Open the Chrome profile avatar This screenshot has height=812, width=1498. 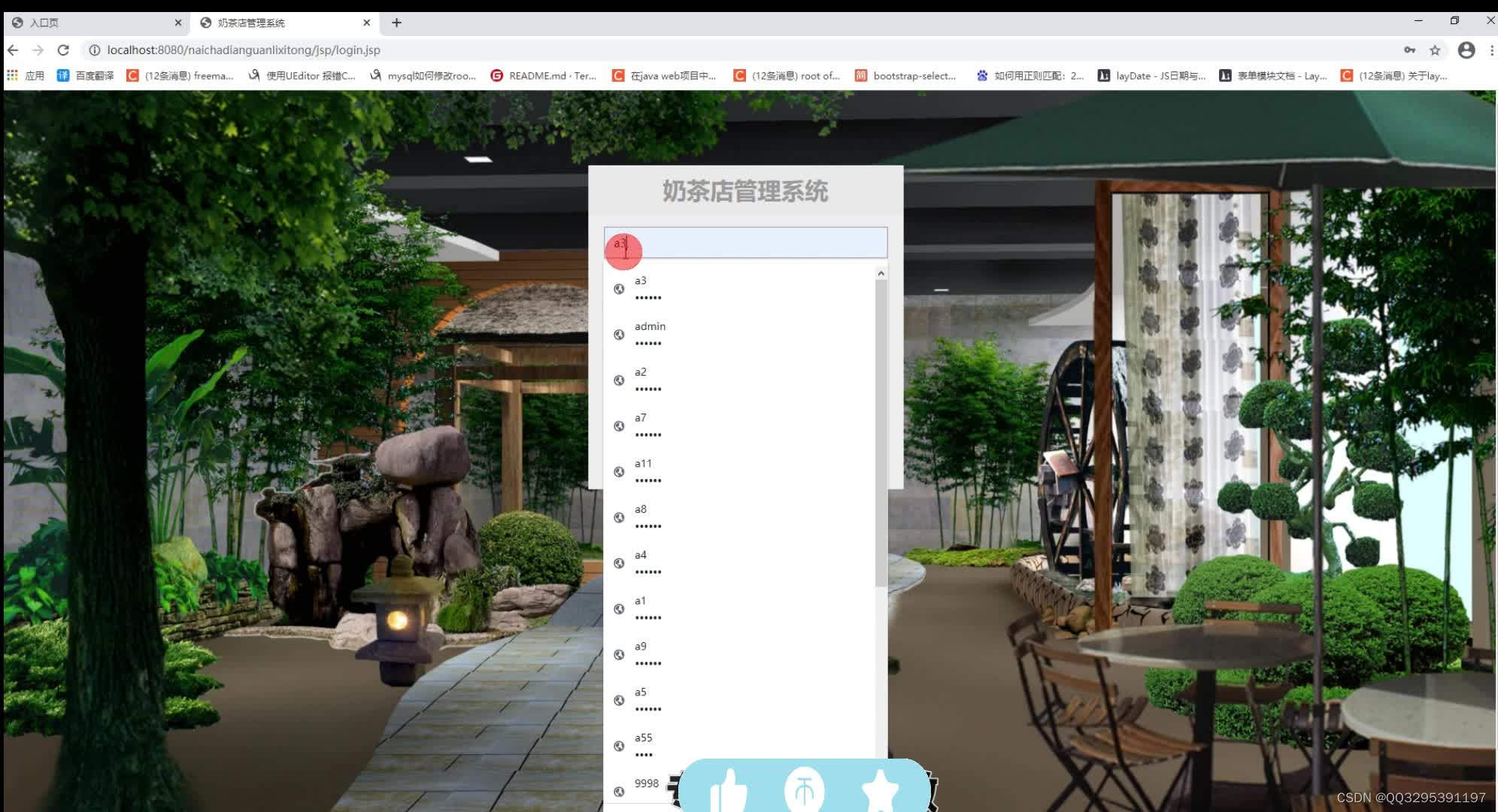click(x=1466, y=50)
